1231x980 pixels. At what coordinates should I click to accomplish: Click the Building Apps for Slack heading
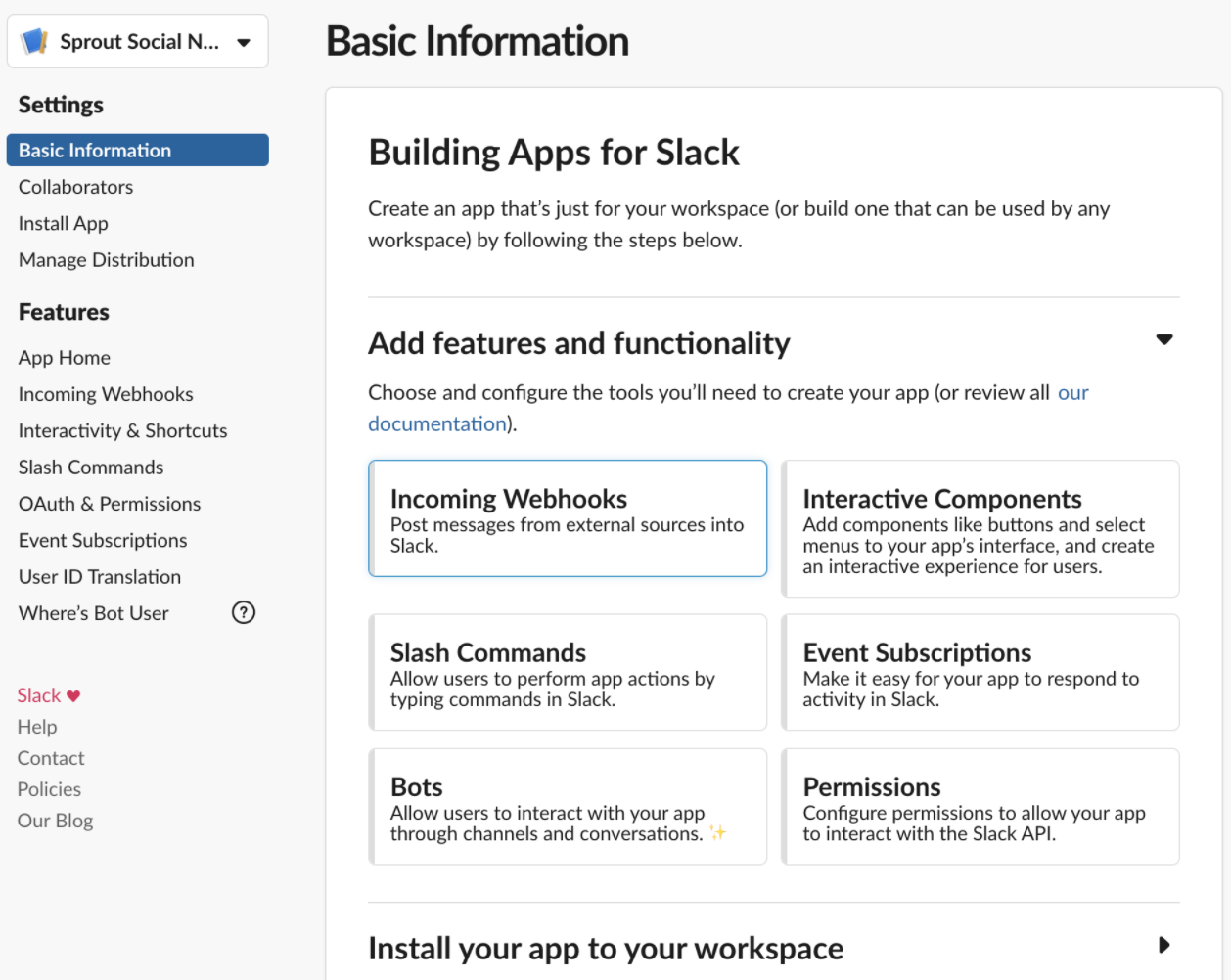(x=554, y=153)
